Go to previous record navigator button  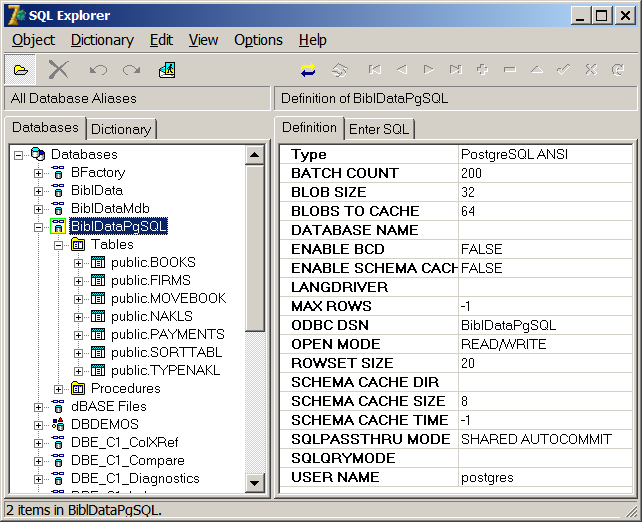pos(402,70)
